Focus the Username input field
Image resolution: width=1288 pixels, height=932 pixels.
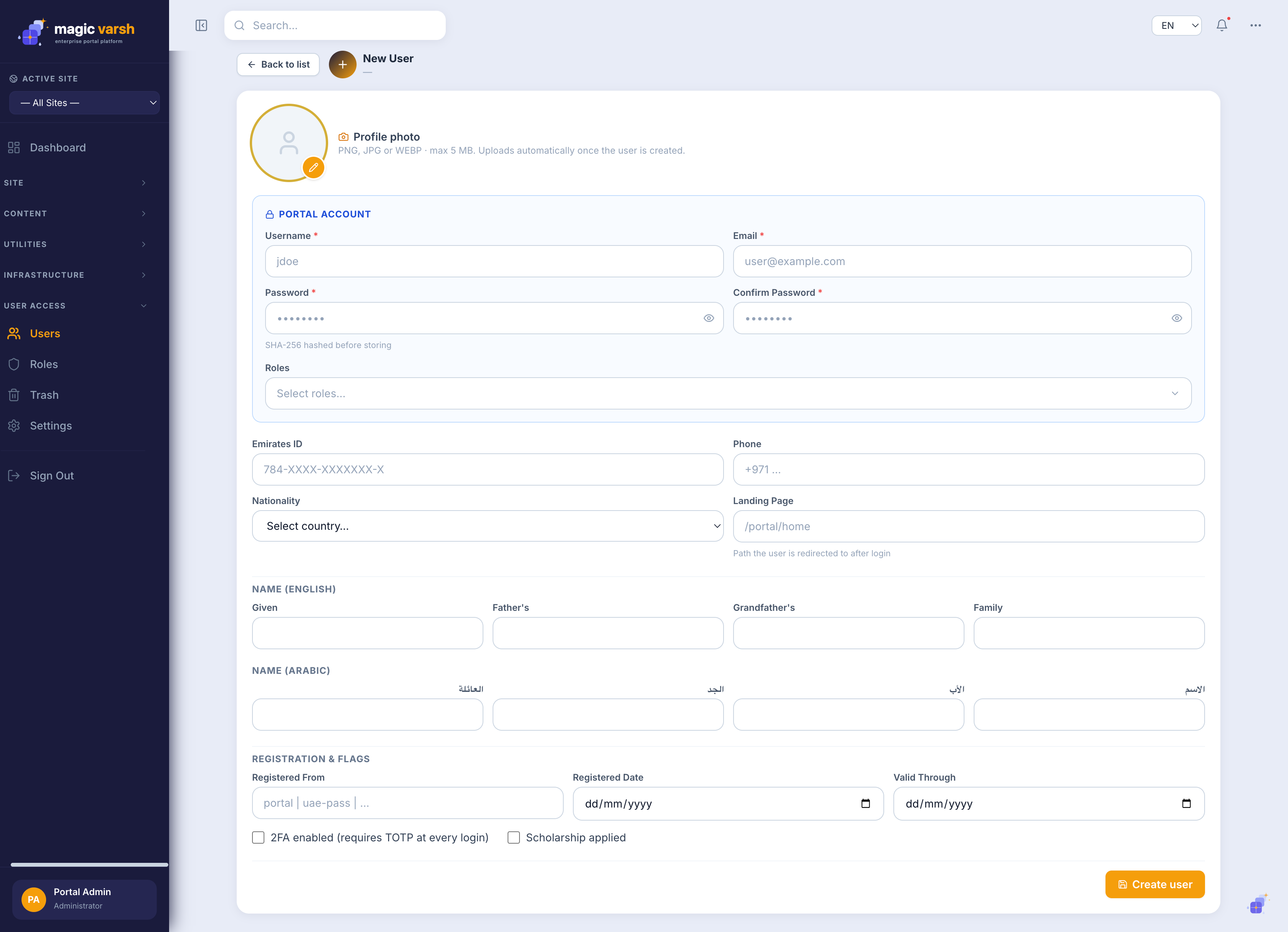point(494,261)
